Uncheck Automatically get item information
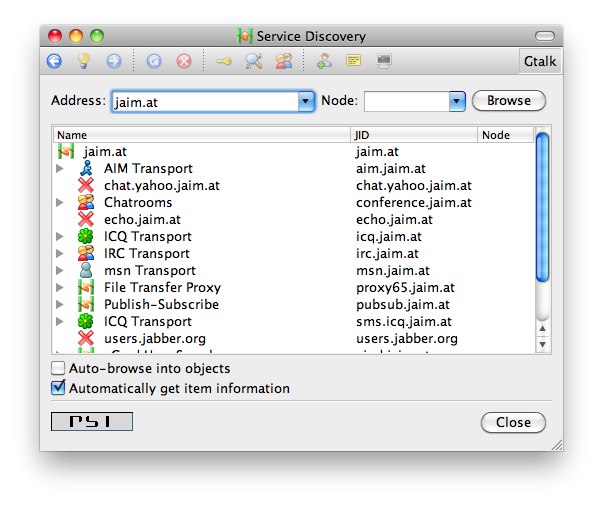The width and height of the screenshot is (603, 506). coord(58,388)
